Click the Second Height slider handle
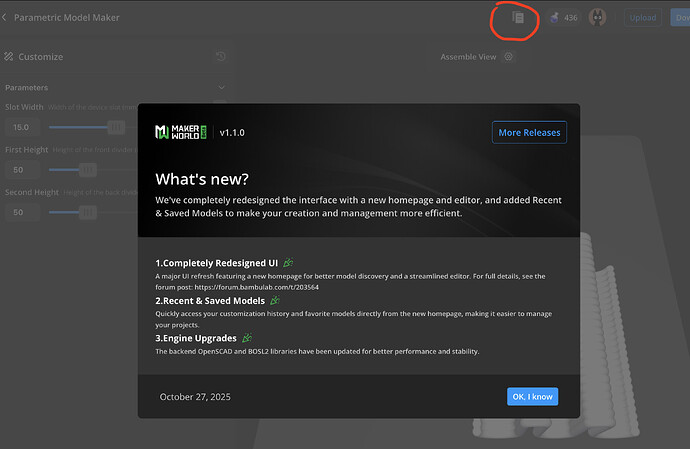Viewport: 690px width, 449px height. pos(88,213)
